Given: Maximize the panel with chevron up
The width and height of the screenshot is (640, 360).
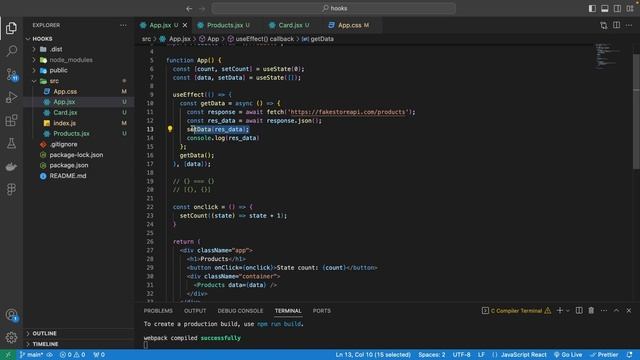Looking at the screenshot, I should (616, 311).
